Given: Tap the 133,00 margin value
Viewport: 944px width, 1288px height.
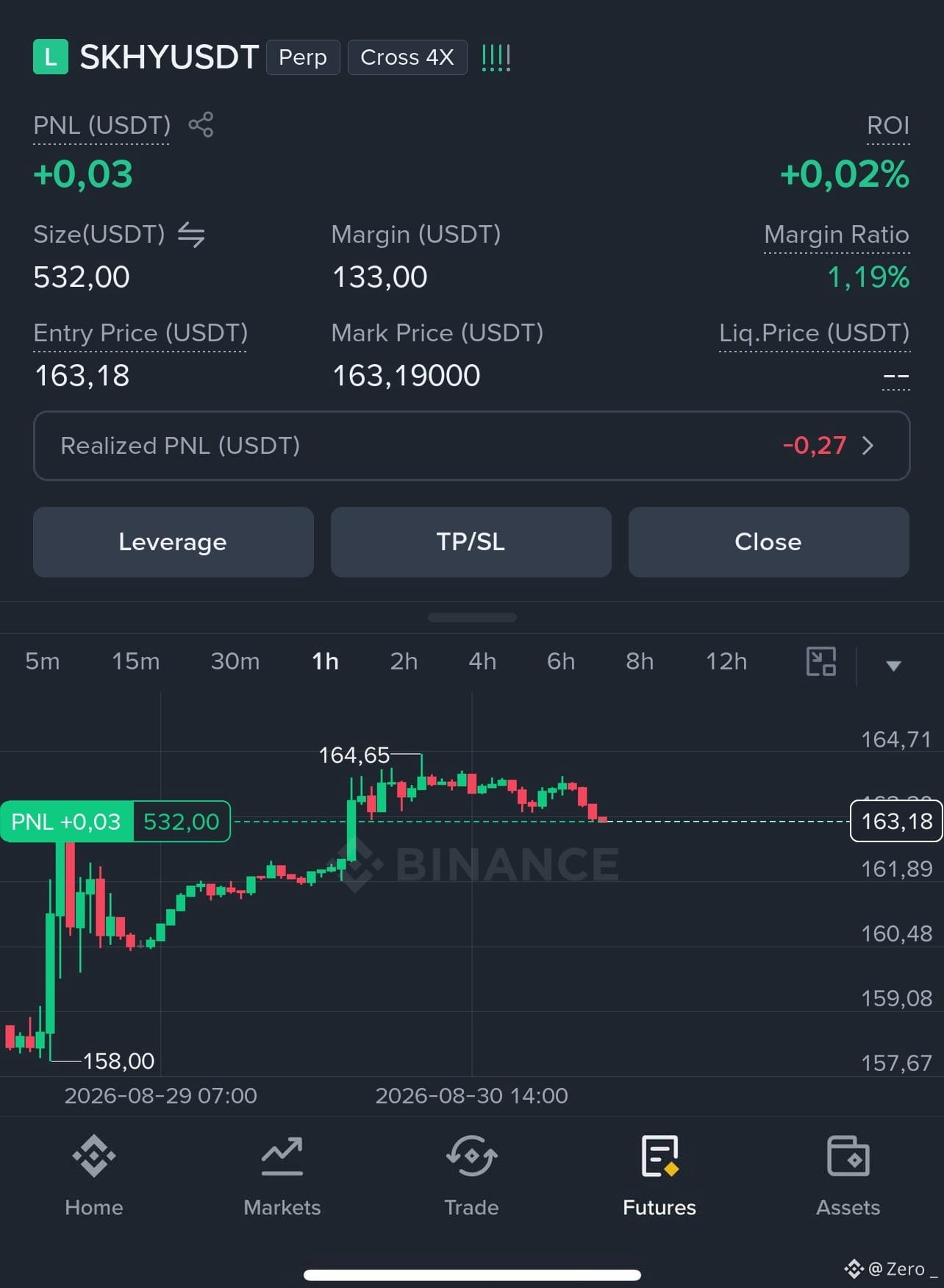Looking at the screenshot, I should point(379,277).
